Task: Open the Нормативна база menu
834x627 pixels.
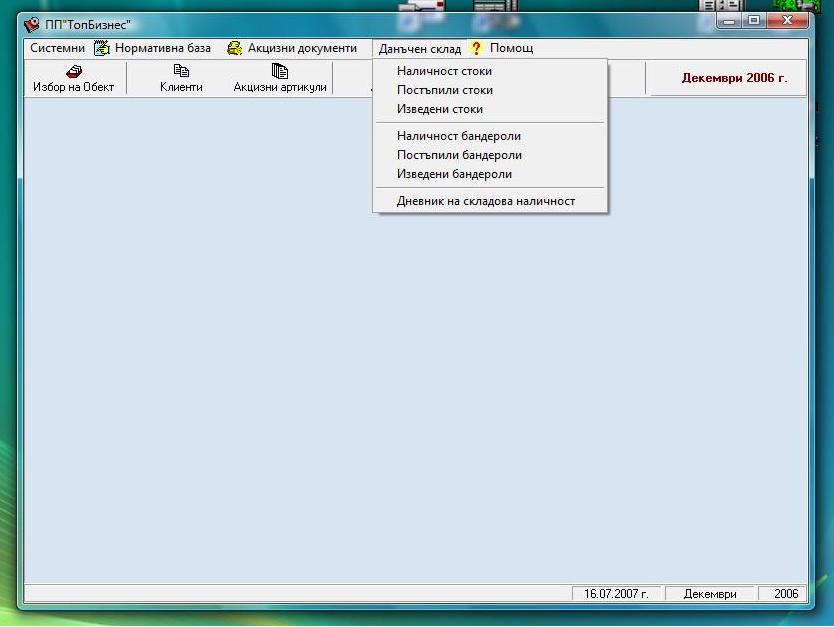Action: pyautogui.click(x=163, y=48)
